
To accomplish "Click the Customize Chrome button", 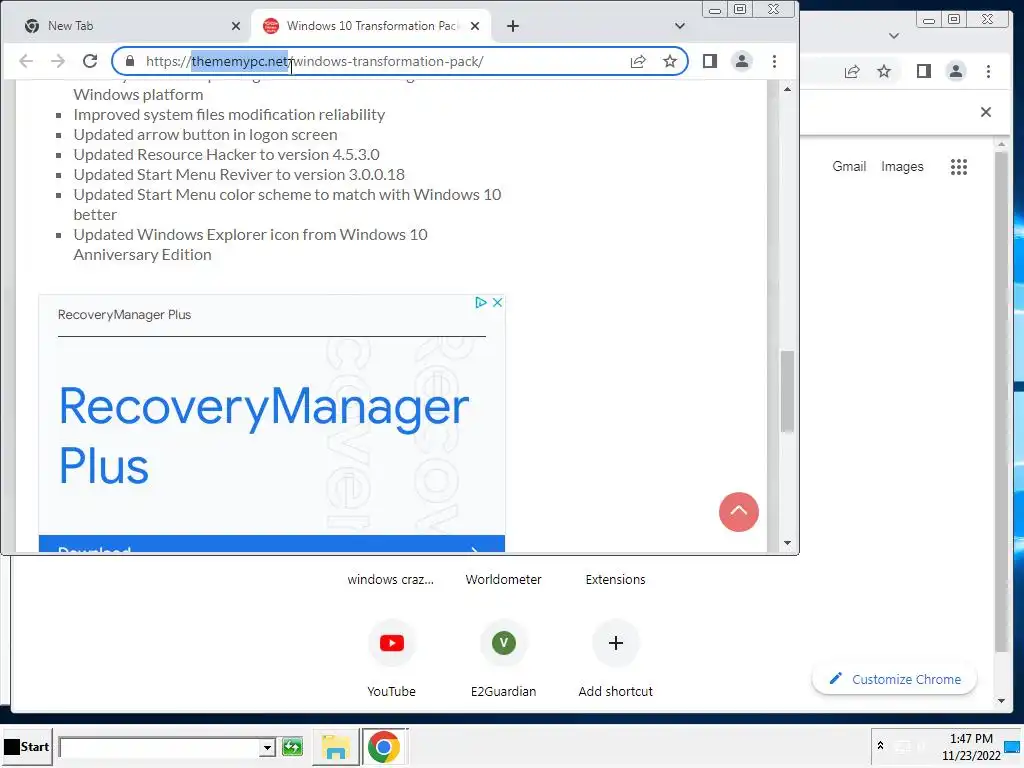I will click(894, 679).
